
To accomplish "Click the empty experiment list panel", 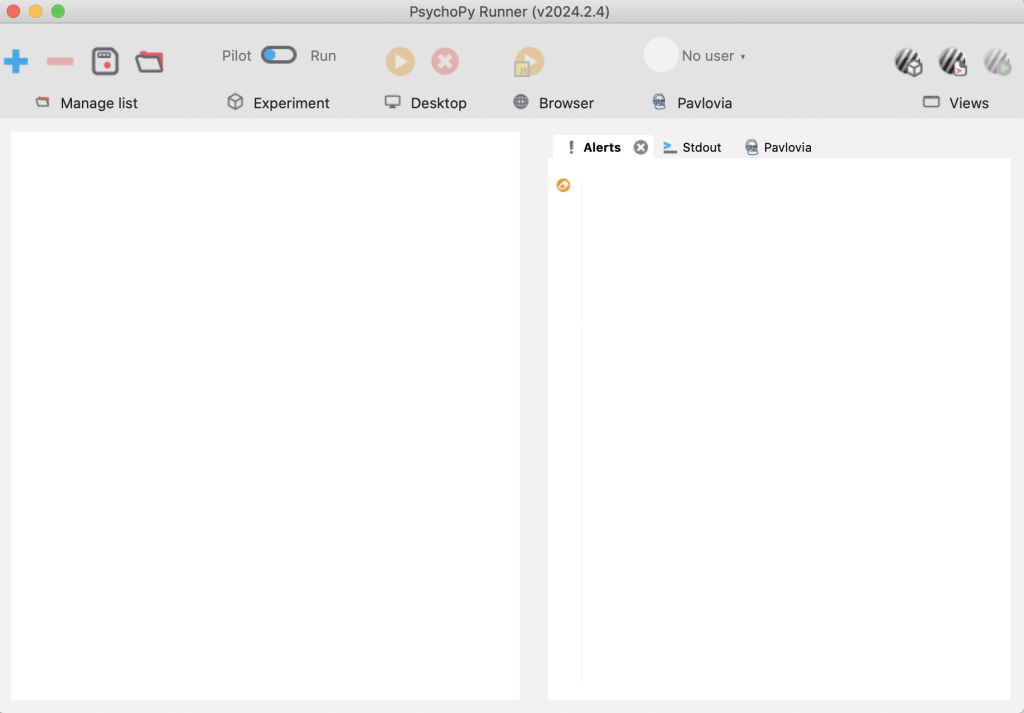I will tap(265, 415).
